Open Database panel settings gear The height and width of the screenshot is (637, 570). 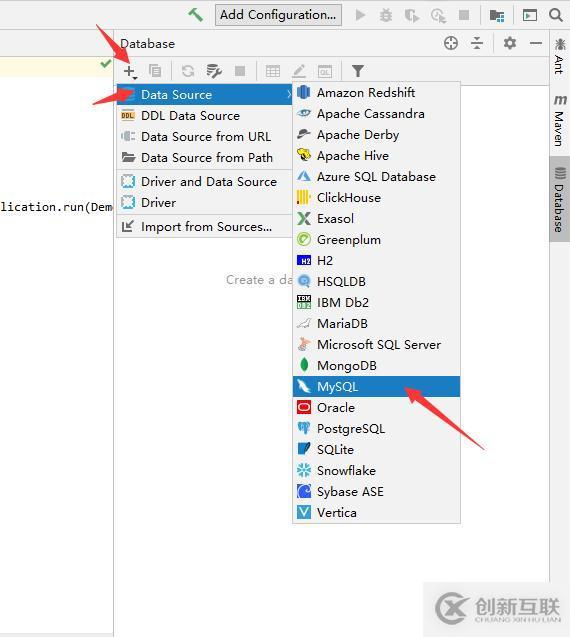tap(510, 43)
